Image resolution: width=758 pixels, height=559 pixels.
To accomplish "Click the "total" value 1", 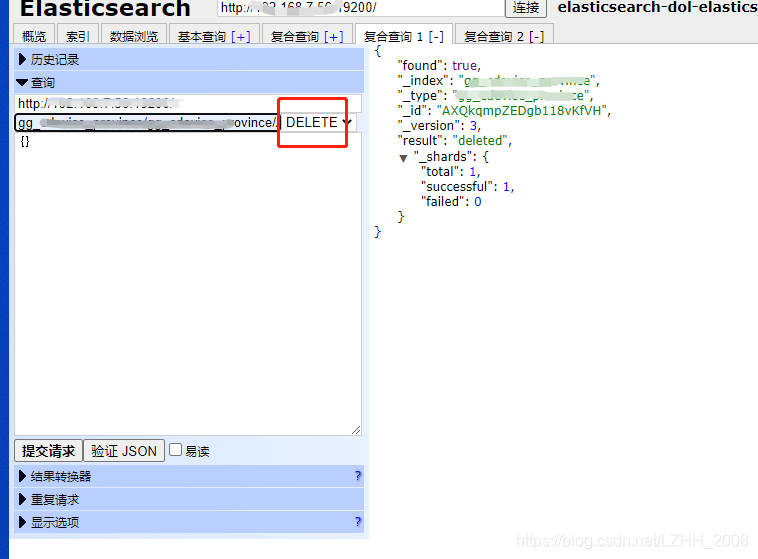I will pos(473,172).
